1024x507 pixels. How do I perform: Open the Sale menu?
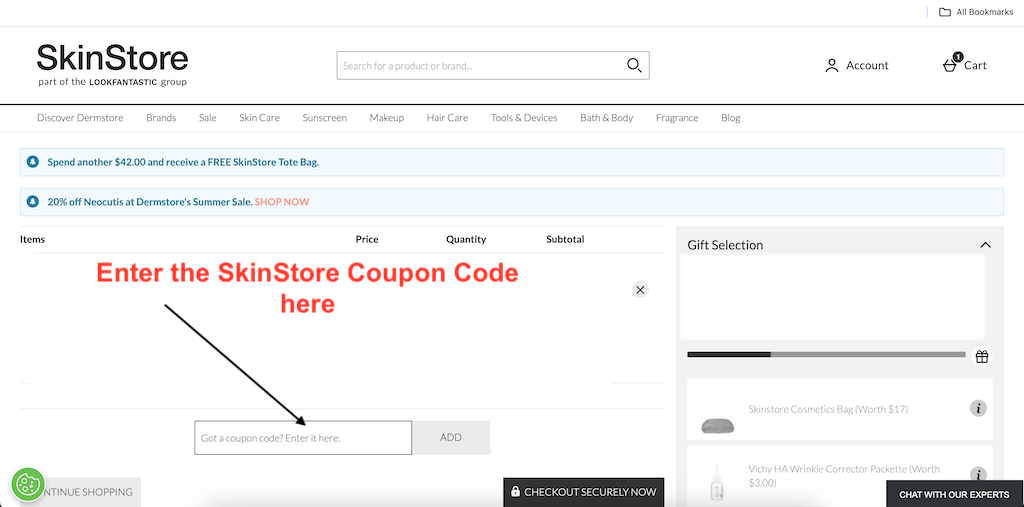(208, 118)
